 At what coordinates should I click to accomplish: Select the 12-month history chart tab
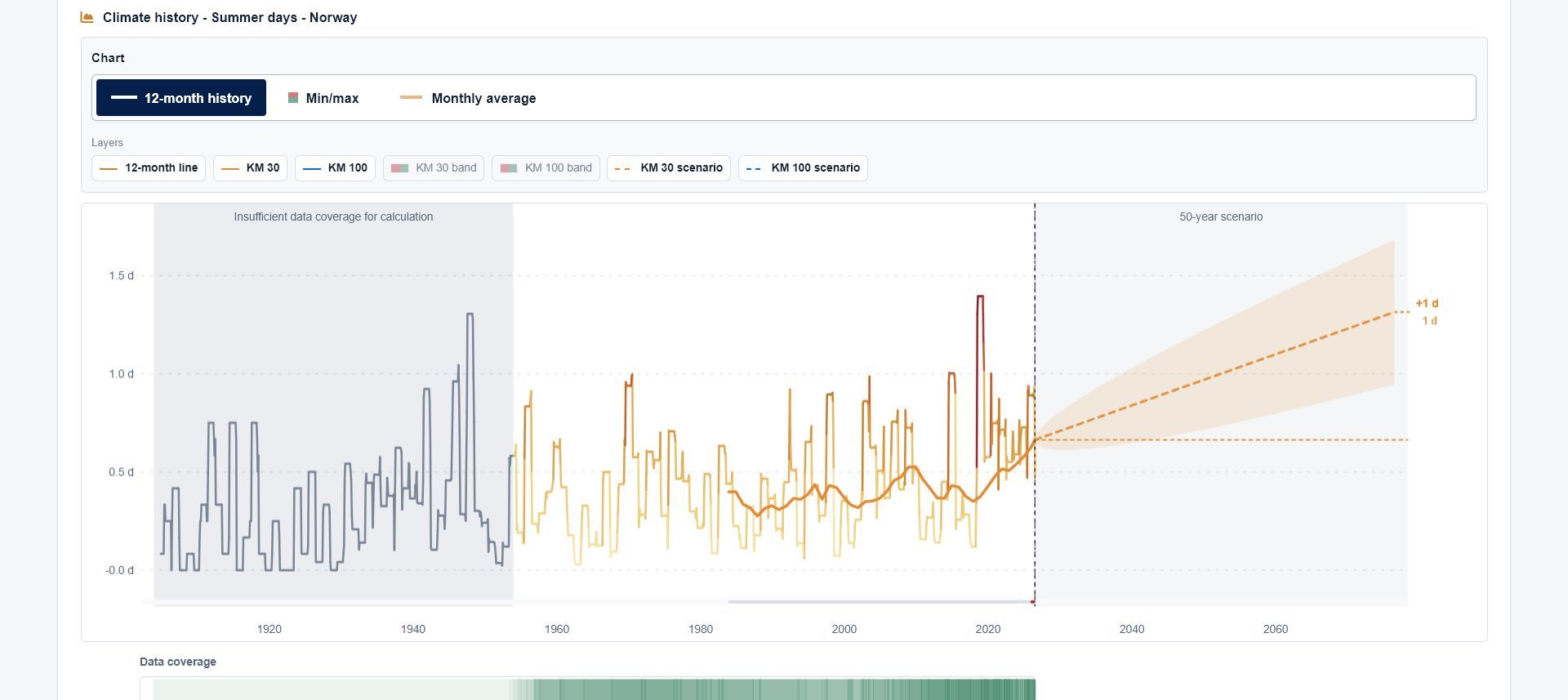181,98
